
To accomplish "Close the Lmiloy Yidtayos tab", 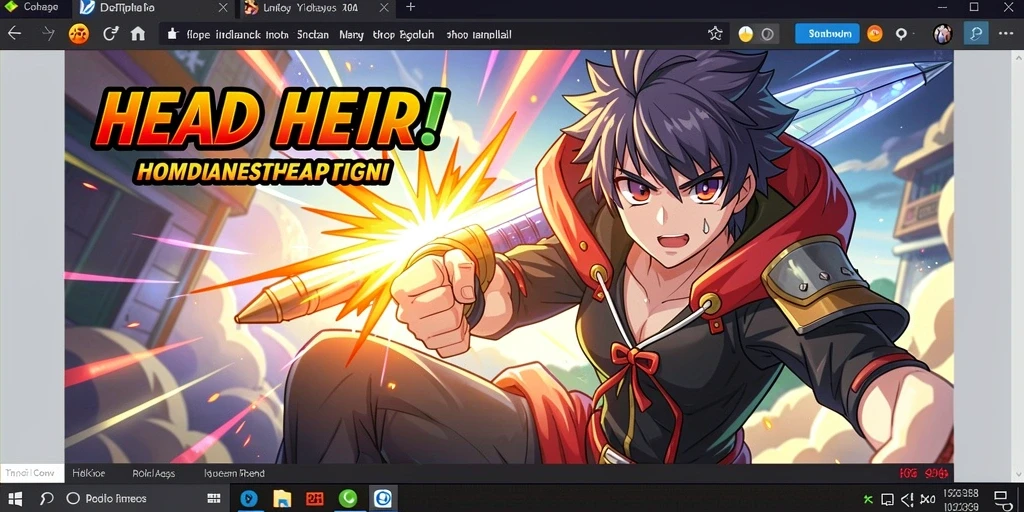I will point(384,8).
